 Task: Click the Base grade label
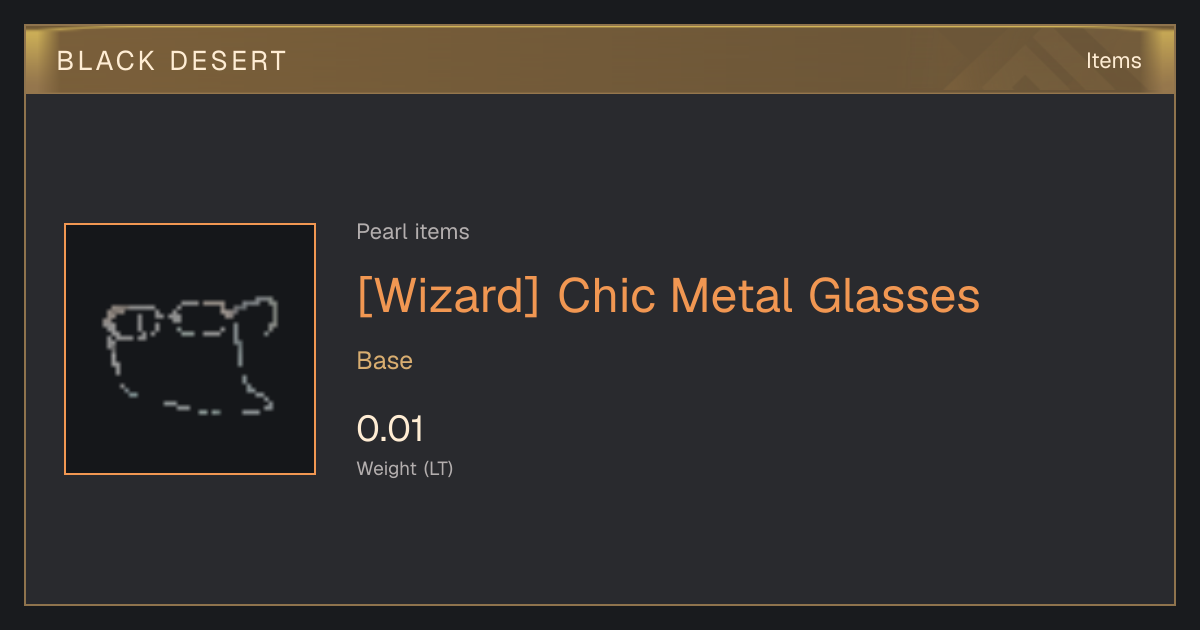click(x=385, y=361)
